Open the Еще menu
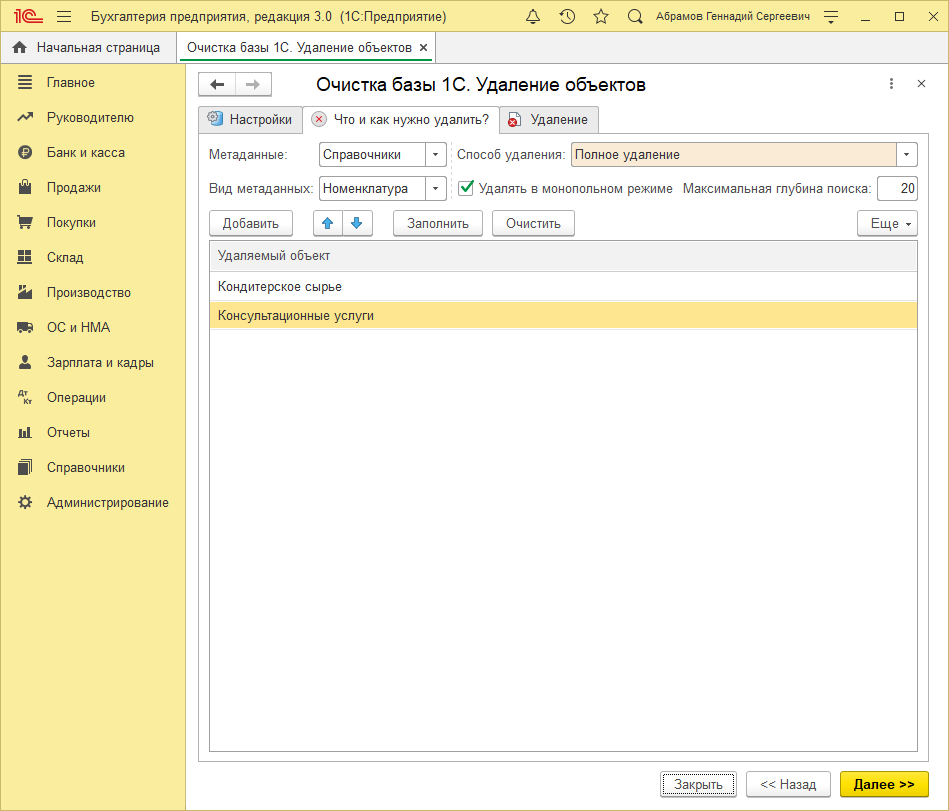This screenshot has height=811, width=949. tap(887, 223)
